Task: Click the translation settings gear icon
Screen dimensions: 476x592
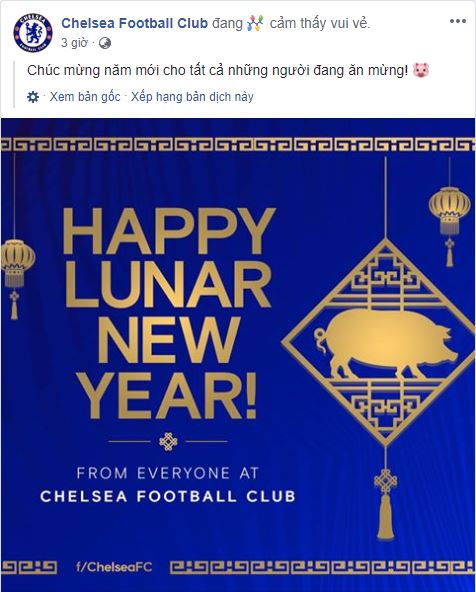Action: click(x=33, y=97)
